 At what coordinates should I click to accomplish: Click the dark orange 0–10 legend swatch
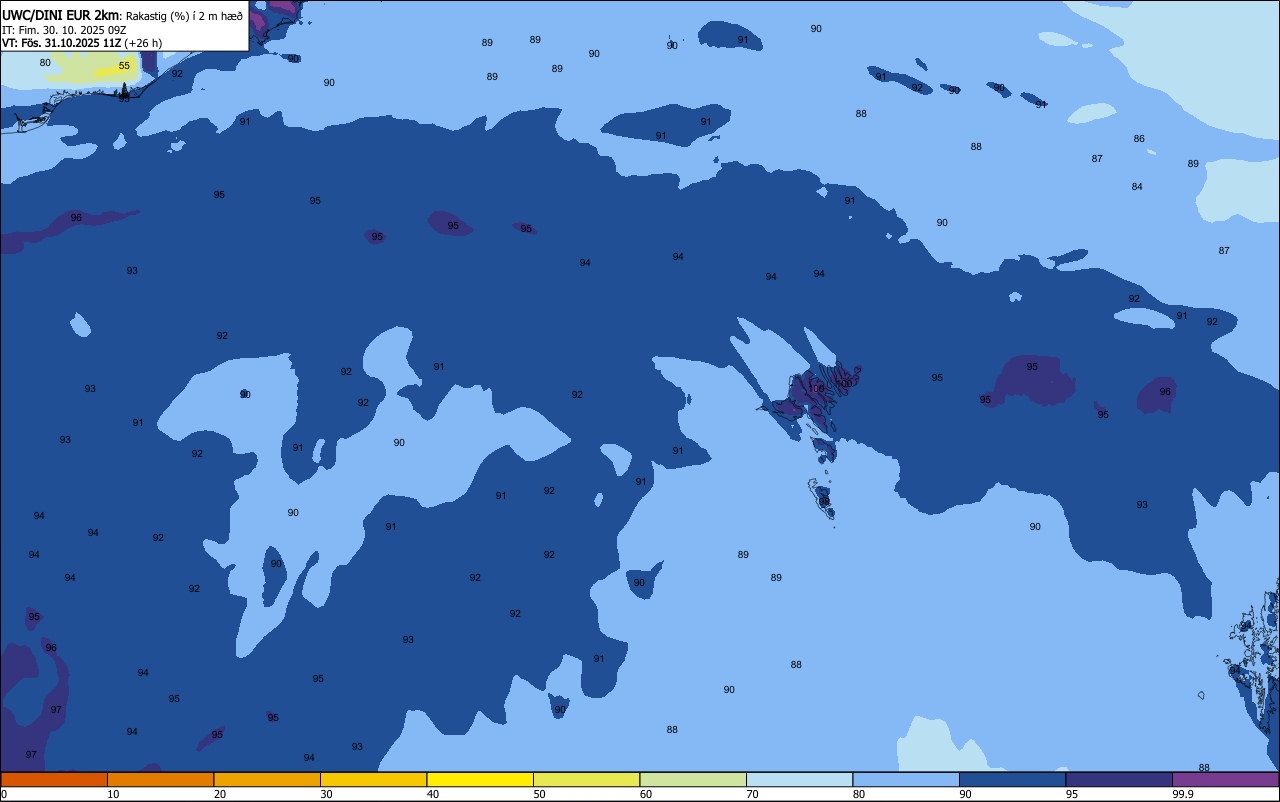click(x=54, y=779)
